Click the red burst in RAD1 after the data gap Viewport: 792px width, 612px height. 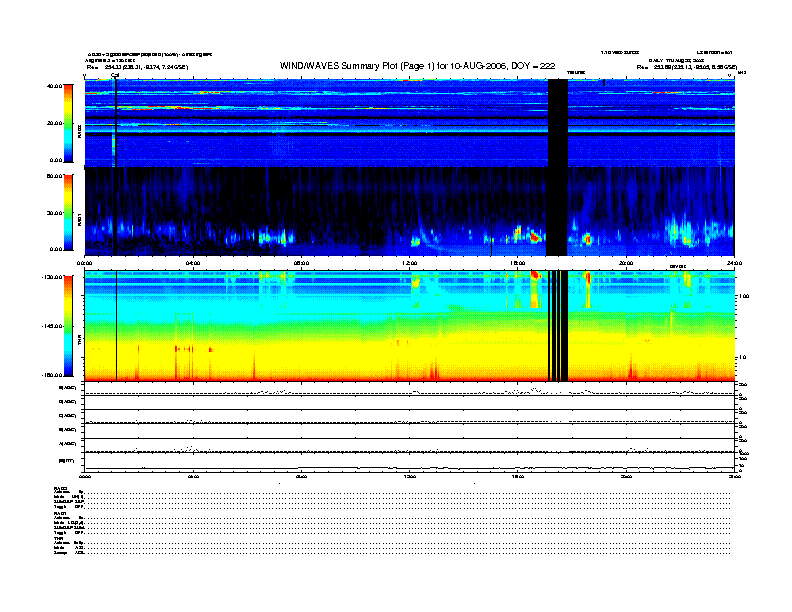(x=587, y=239)
